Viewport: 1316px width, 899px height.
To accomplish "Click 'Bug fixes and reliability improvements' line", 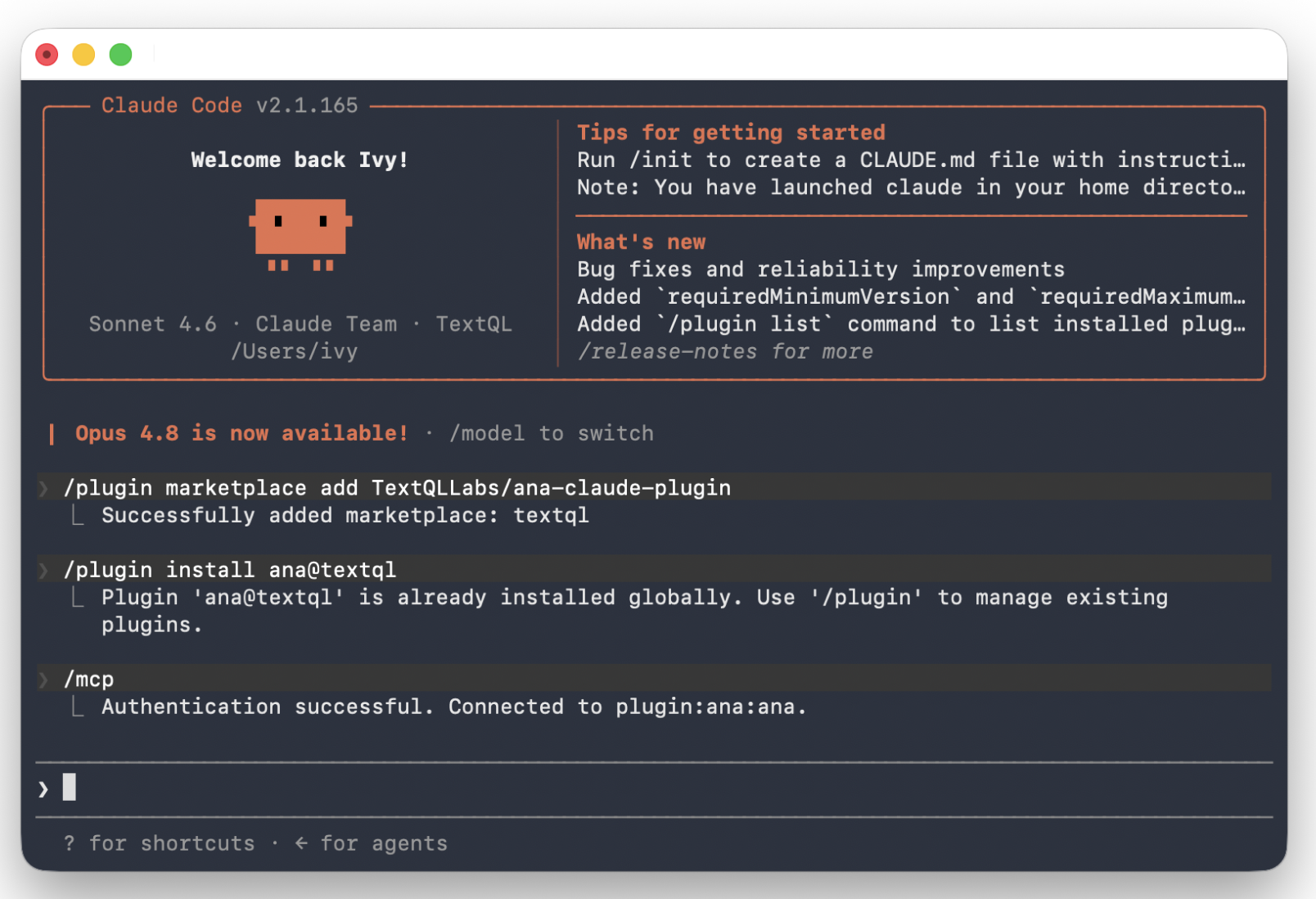I will (821, 269).
